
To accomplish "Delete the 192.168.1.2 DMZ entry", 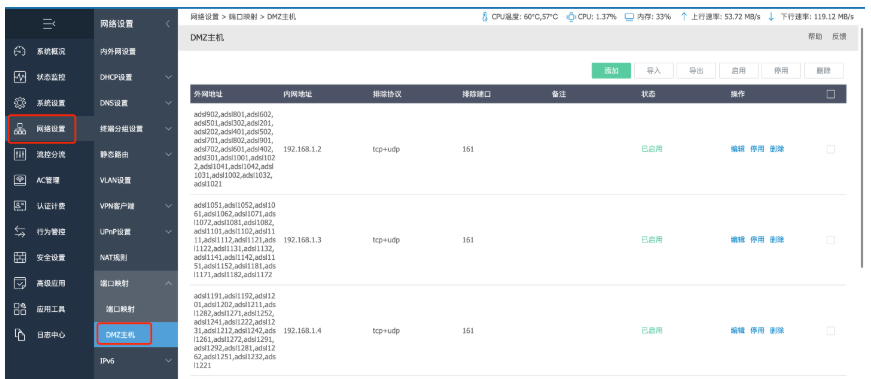I will click(777, 149).
